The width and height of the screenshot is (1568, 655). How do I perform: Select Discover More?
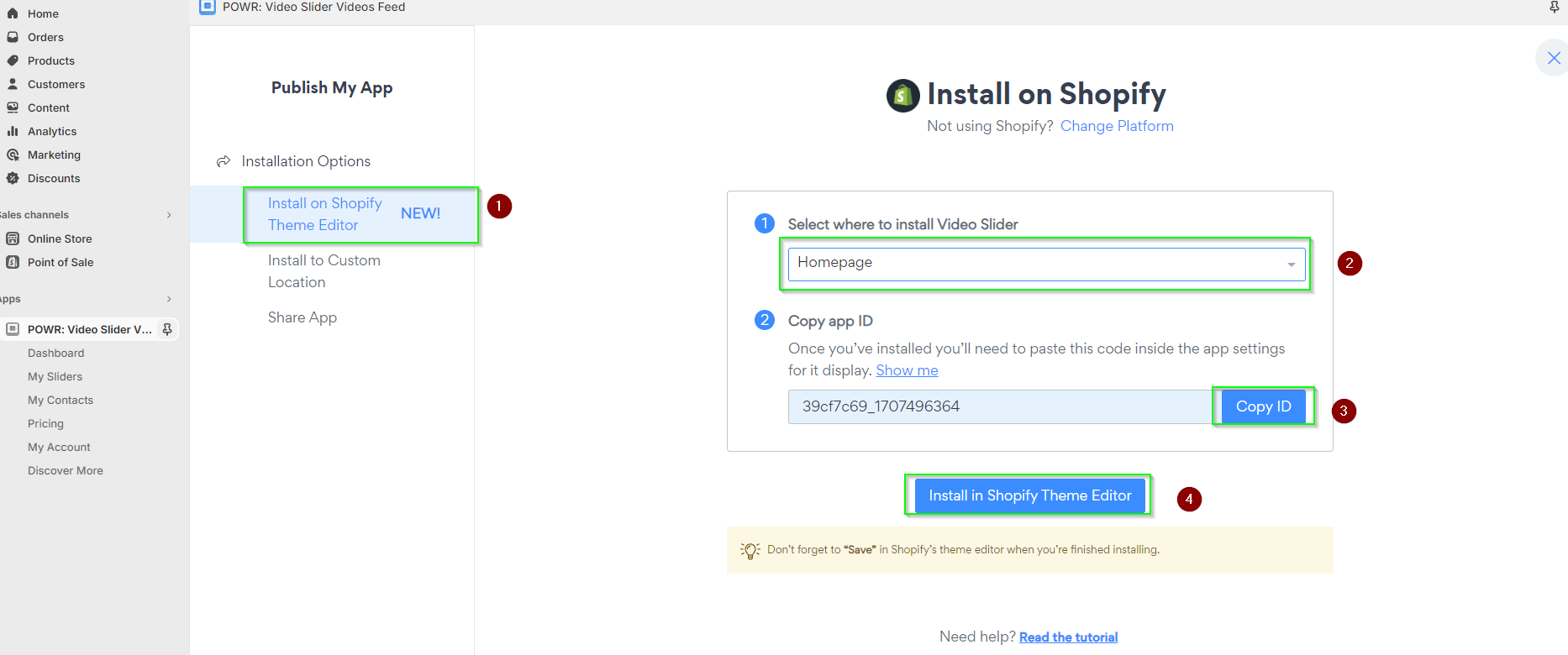click(x=66, y=470)
